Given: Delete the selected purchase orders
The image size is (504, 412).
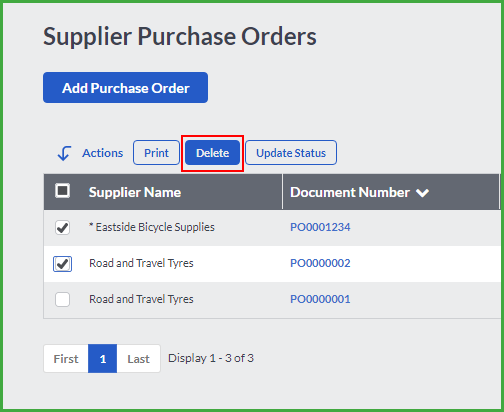Looking at the screenshot, I should (212, 153).
